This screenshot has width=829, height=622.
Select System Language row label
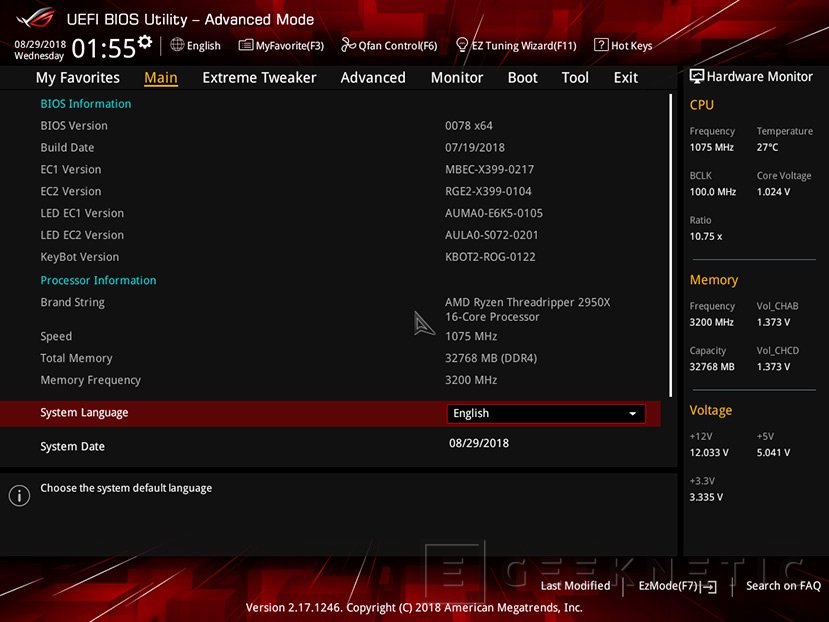click(84, 413)
